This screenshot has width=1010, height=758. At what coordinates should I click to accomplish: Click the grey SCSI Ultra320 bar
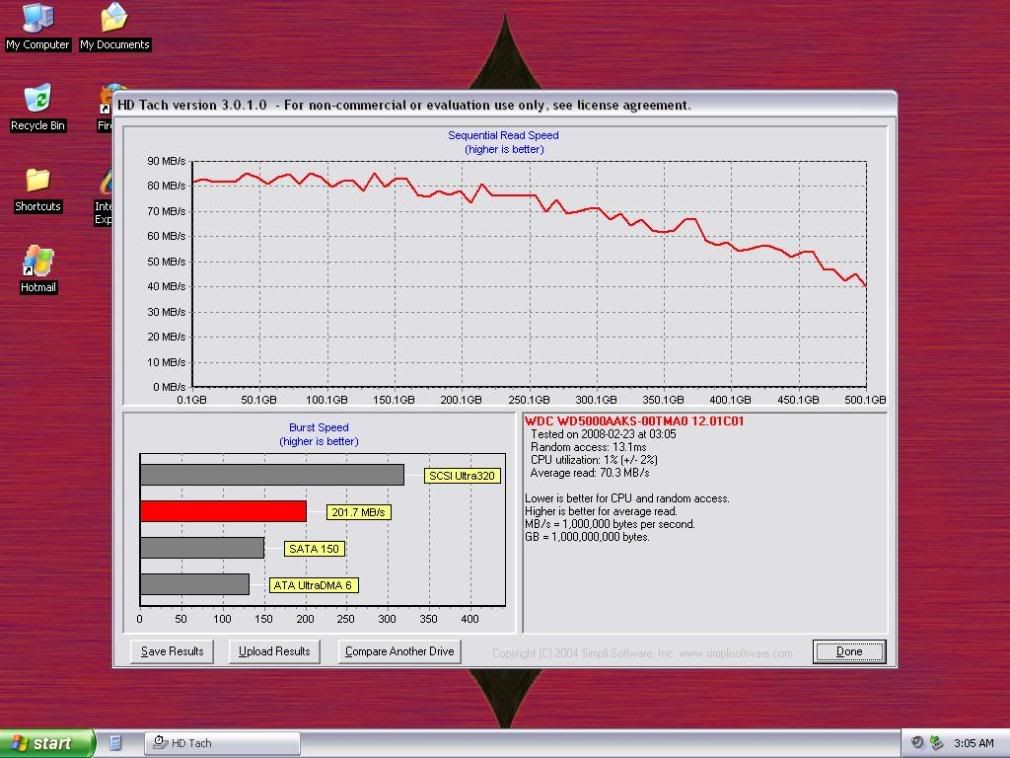click(272, 475)
